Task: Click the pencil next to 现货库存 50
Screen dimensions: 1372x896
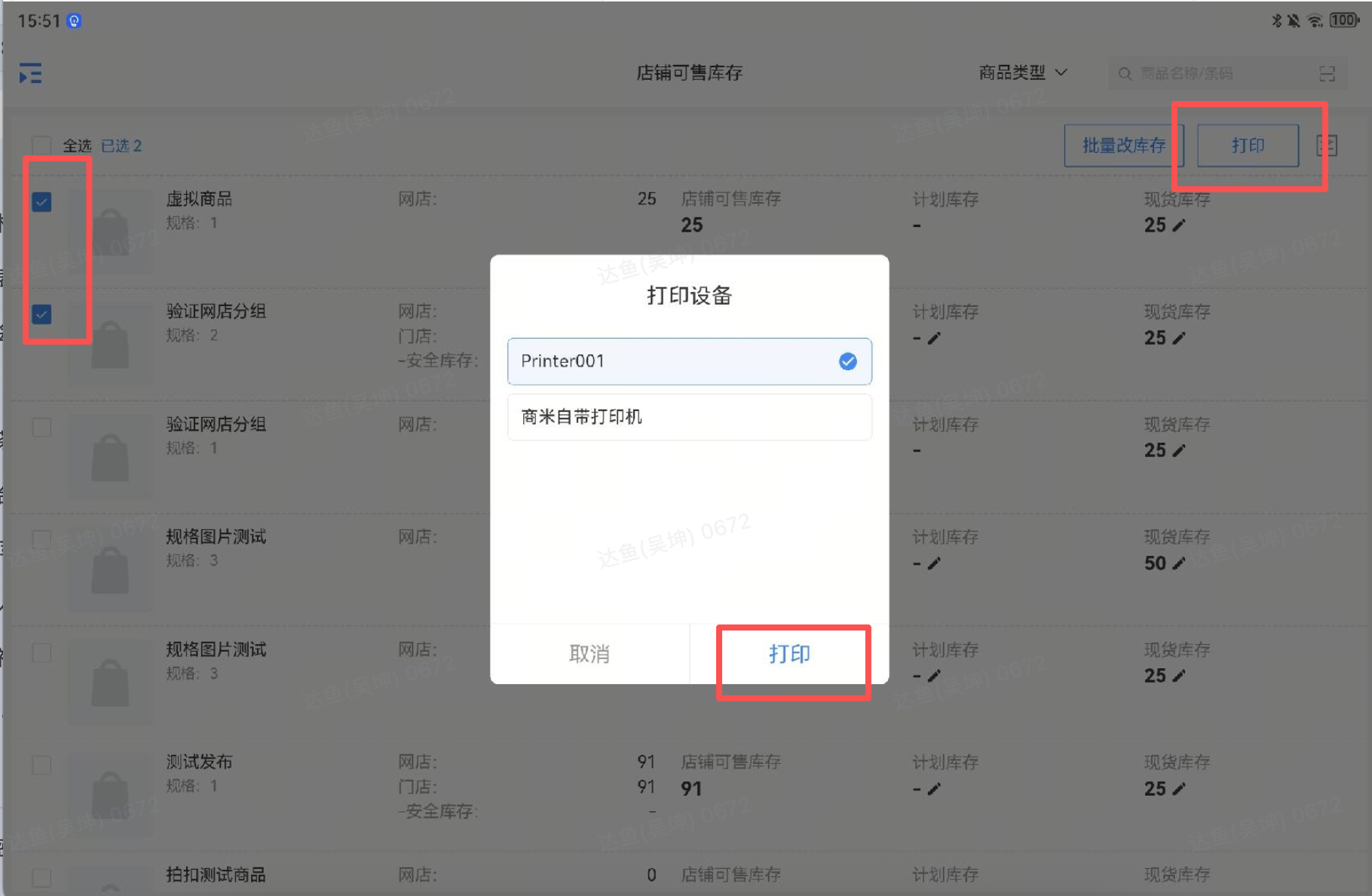Action: coord(1179,563)
